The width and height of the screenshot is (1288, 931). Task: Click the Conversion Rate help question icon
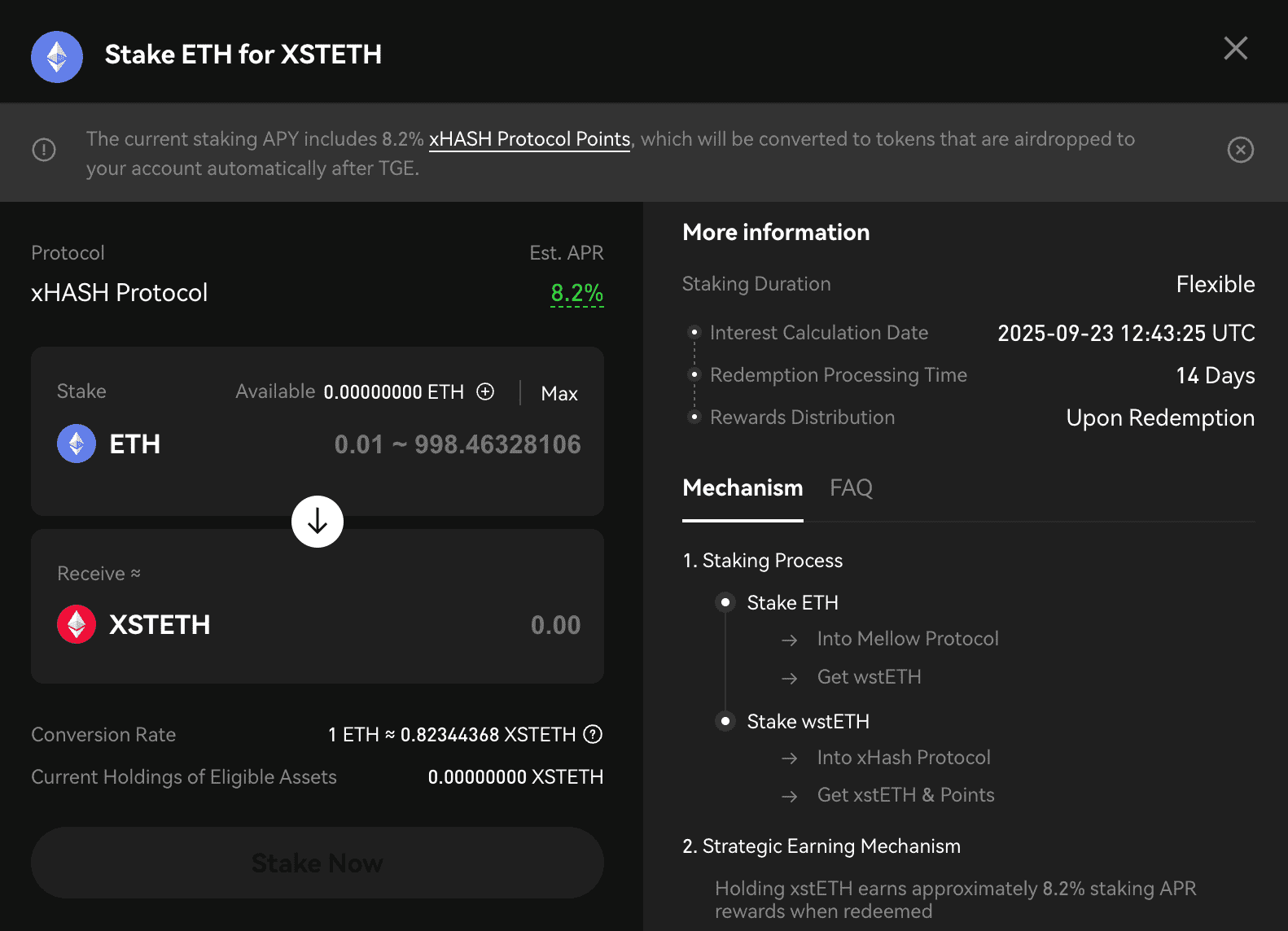coord(594,734)
